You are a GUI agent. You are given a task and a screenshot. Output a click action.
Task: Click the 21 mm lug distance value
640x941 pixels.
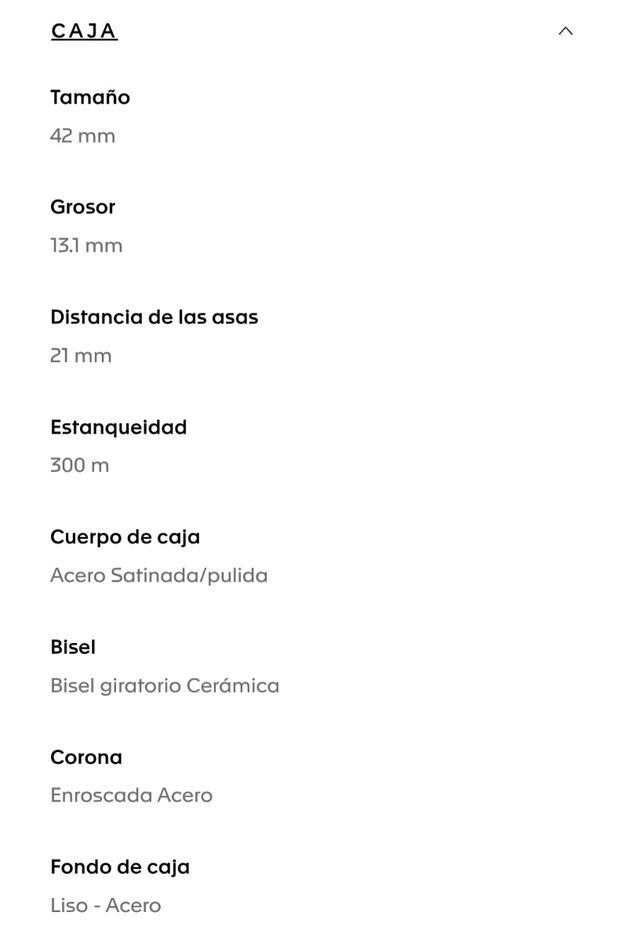[81, 356]
